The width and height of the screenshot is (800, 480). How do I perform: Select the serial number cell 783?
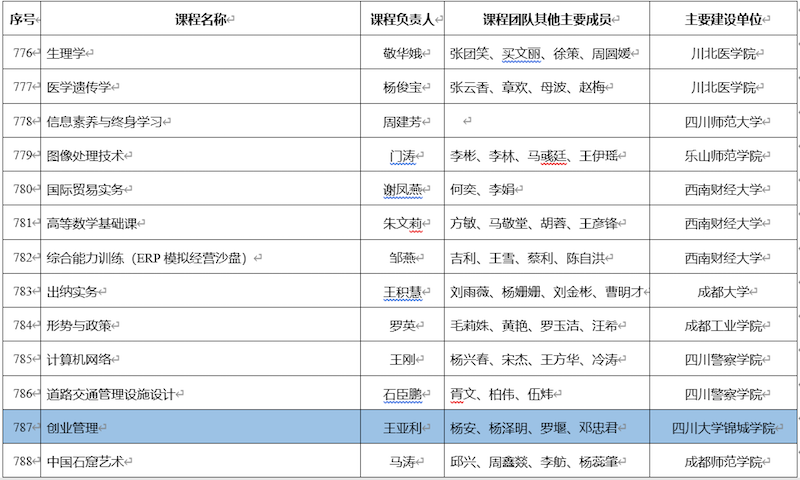pyautogui.click(x=22, y=291)
